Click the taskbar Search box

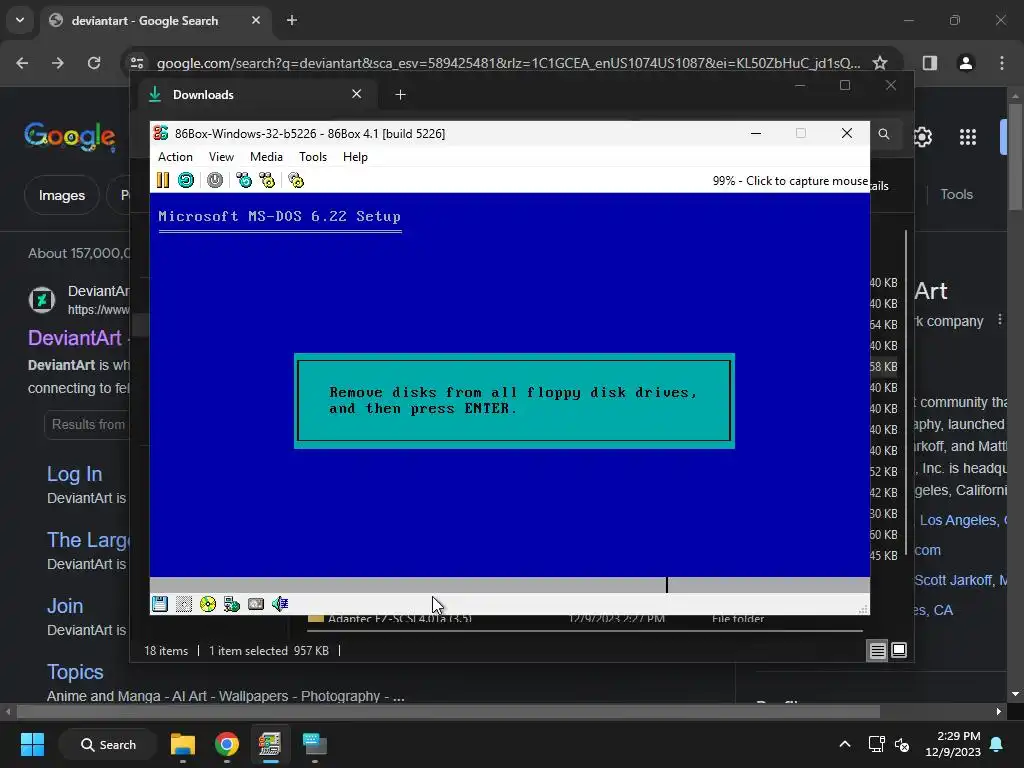108,744
